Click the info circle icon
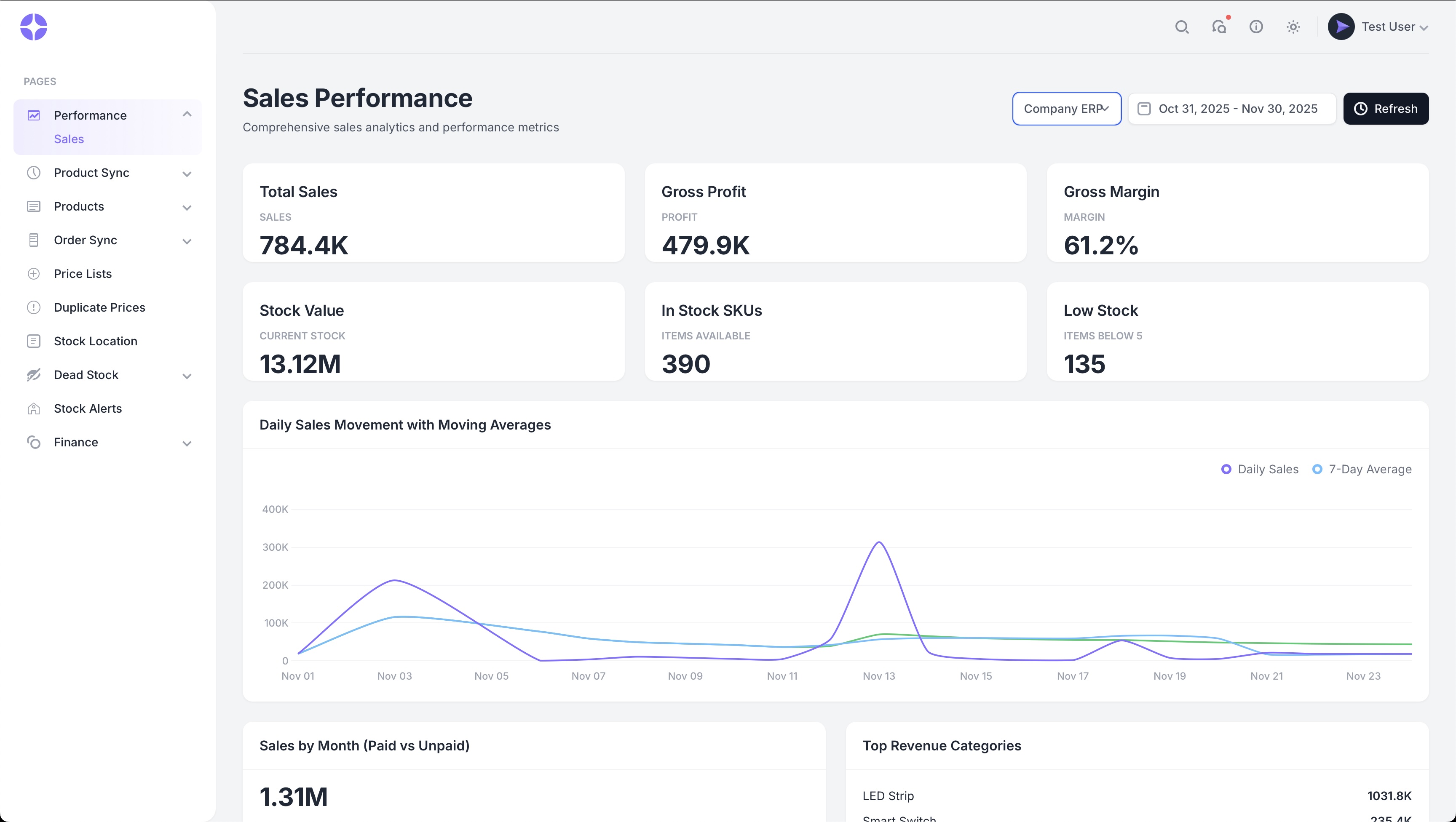The image size is (1456, 822). [1256, 27]
